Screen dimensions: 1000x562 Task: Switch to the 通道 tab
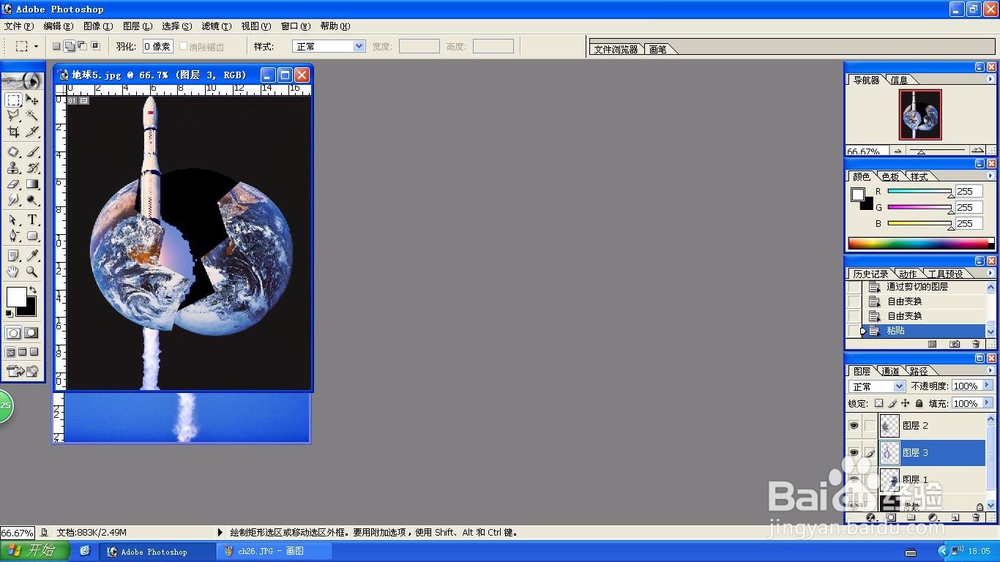coord(890,371)
